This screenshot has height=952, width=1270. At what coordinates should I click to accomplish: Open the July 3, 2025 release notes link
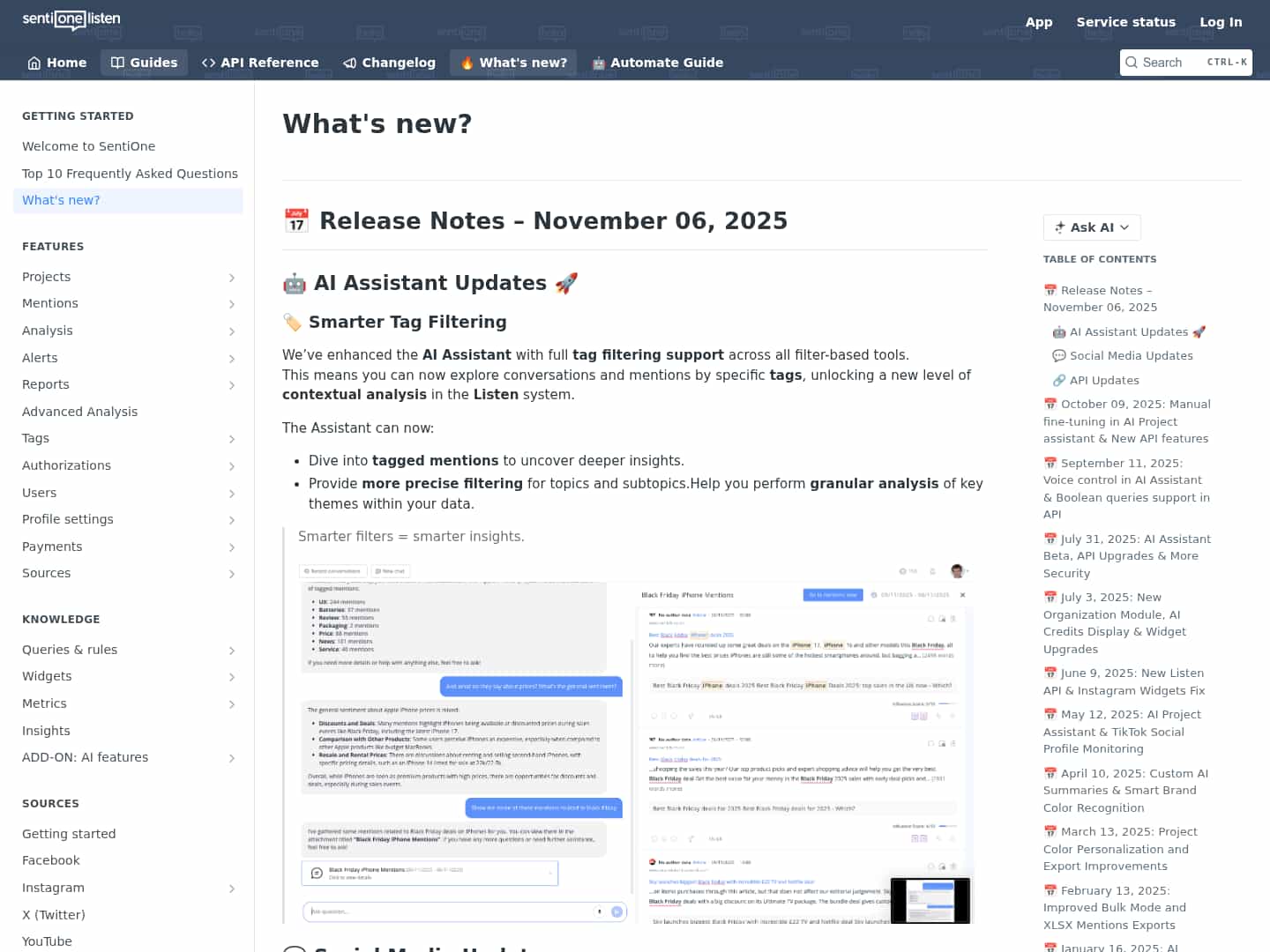[1115, 623]
